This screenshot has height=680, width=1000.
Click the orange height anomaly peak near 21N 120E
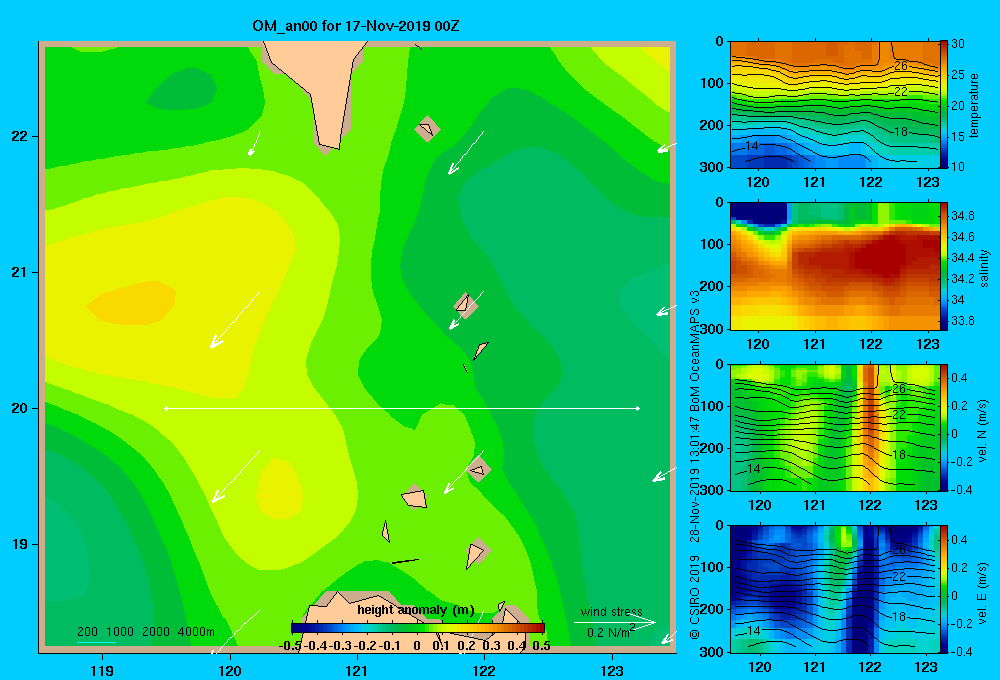[132, 303]
